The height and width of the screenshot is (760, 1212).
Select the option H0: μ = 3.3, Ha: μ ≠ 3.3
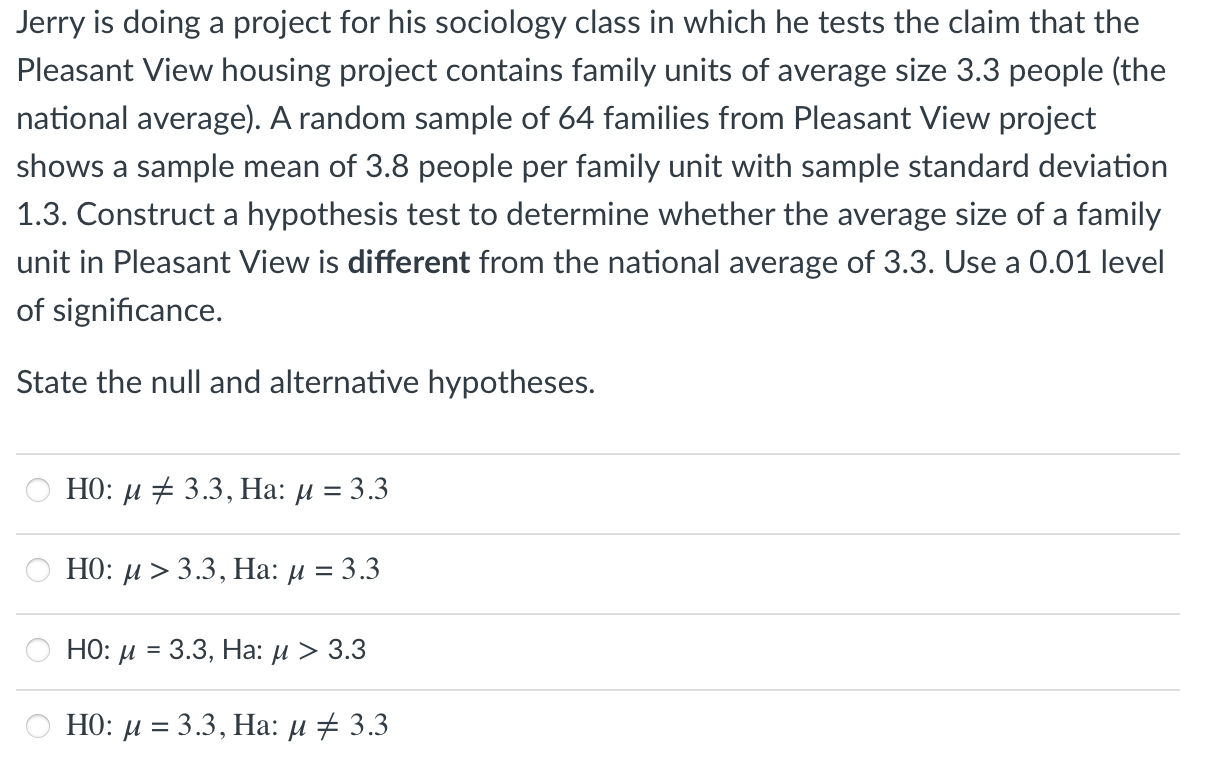(226, 726)
